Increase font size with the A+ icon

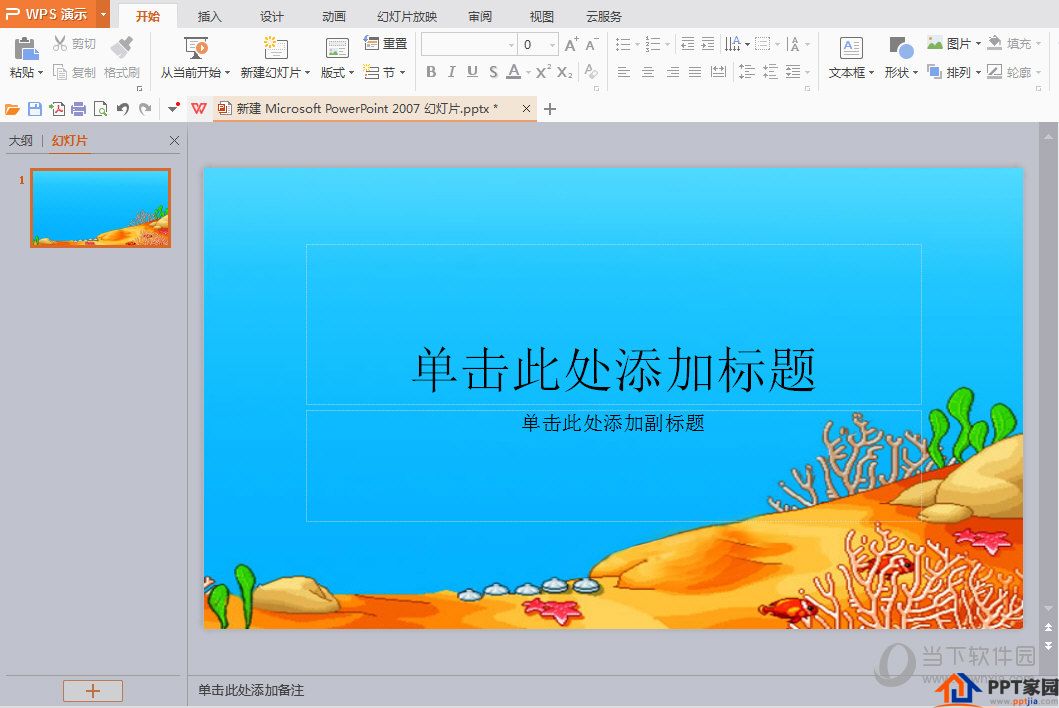[x=571, y=45]
